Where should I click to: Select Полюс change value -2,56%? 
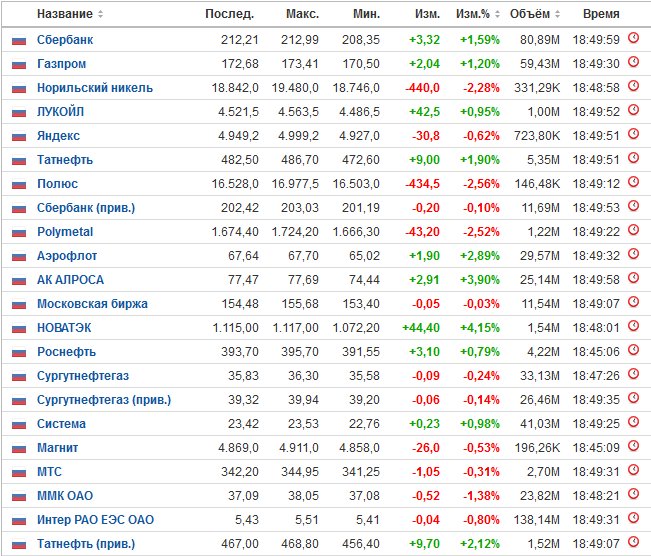(x=481, y=184)
